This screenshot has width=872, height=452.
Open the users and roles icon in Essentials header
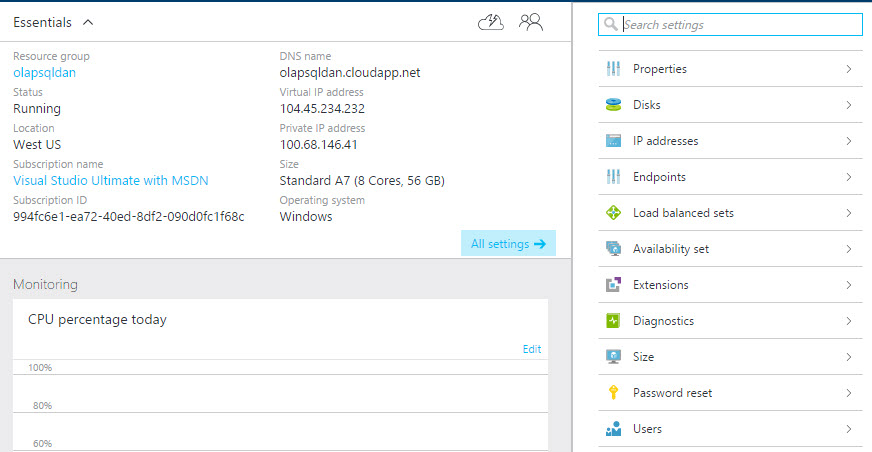tap(531, 22)
